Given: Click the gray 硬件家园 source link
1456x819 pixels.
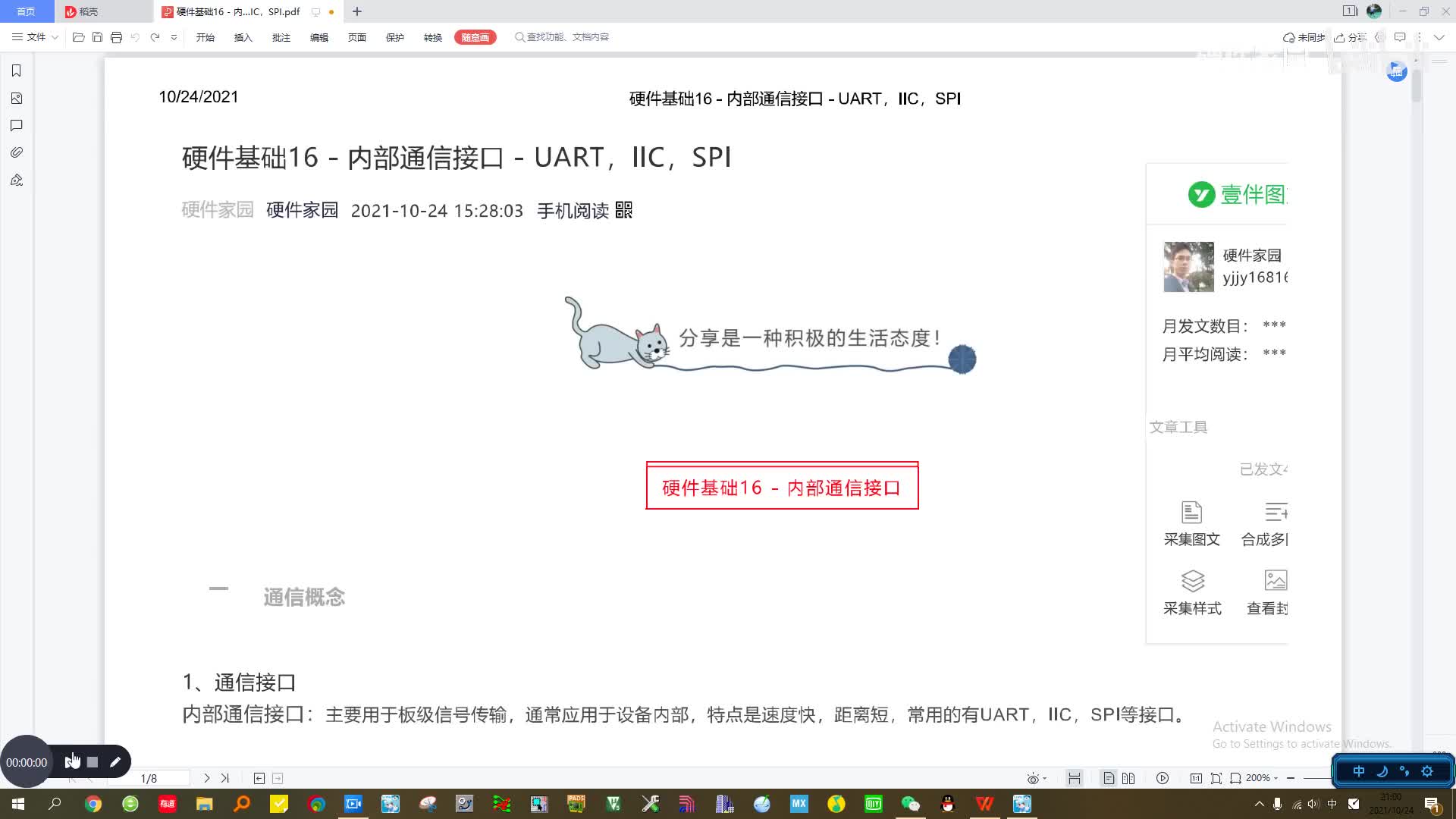Looking at the screenshot, I should pos(218,210).
